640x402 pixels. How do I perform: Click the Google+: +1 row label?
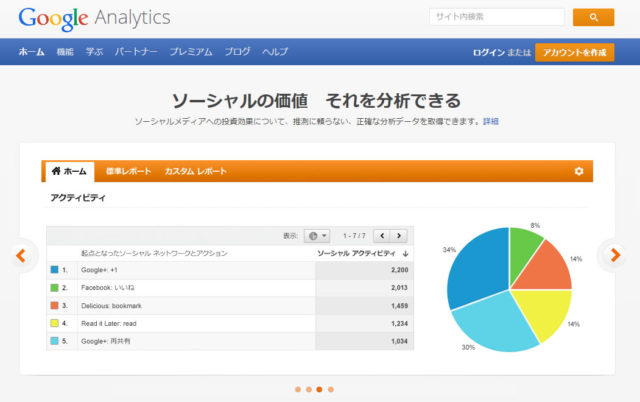[x=99, y=270]
